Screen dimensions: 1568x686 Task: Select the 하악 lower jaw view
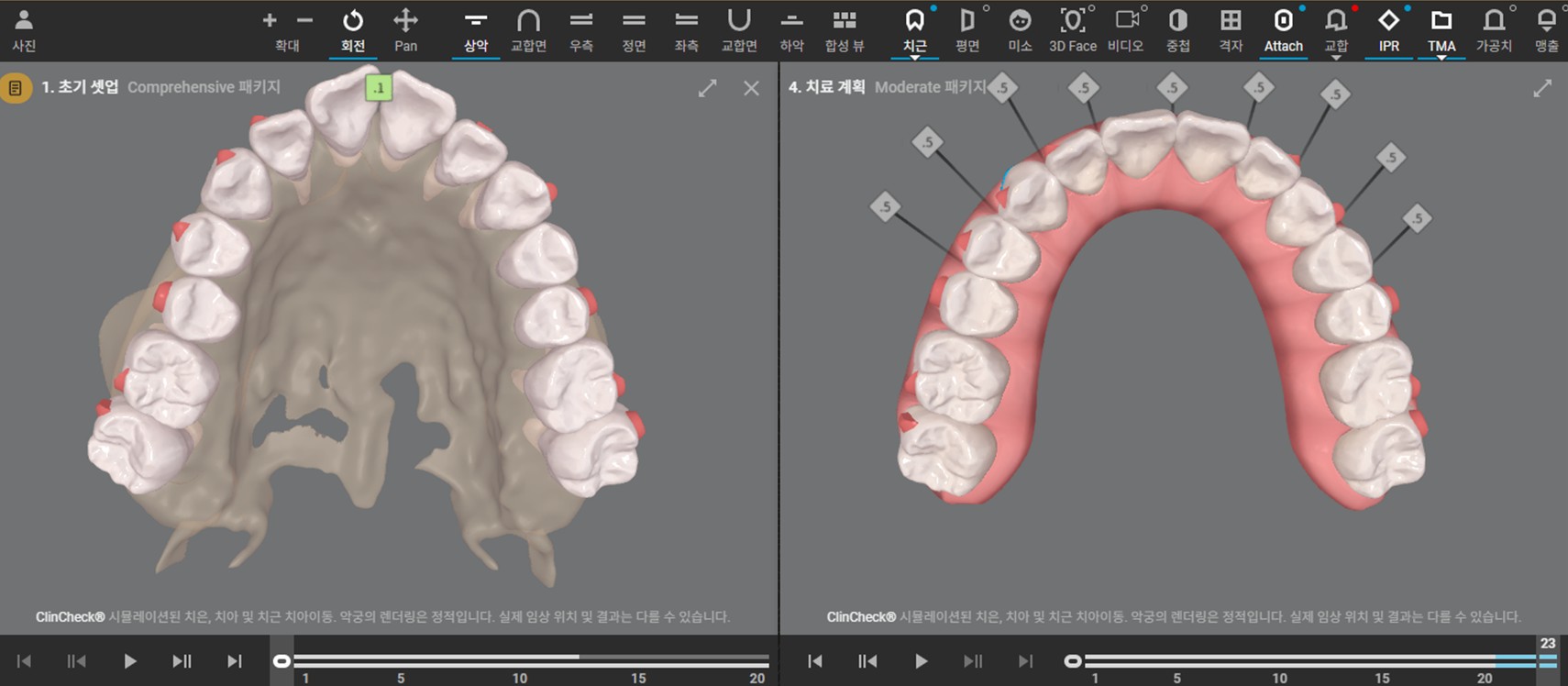click(792, 30)
